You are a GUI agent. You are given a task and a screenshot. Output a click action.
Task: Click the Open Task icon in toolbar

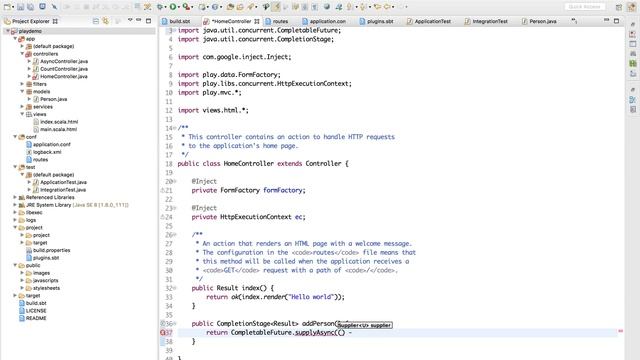[x=240, y=7]
